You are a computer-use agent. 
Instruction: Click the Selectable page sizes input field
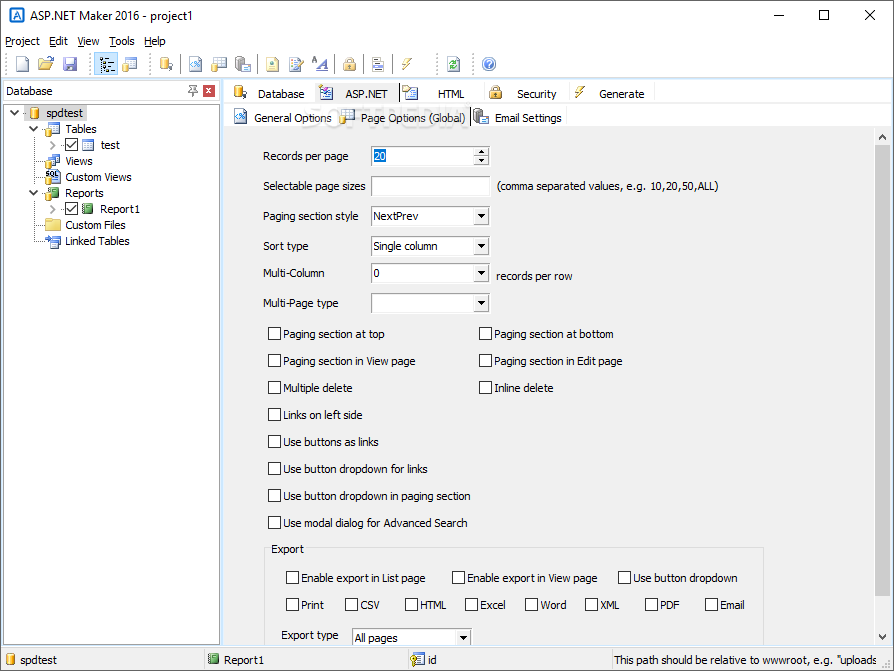(x=430, y=186)
